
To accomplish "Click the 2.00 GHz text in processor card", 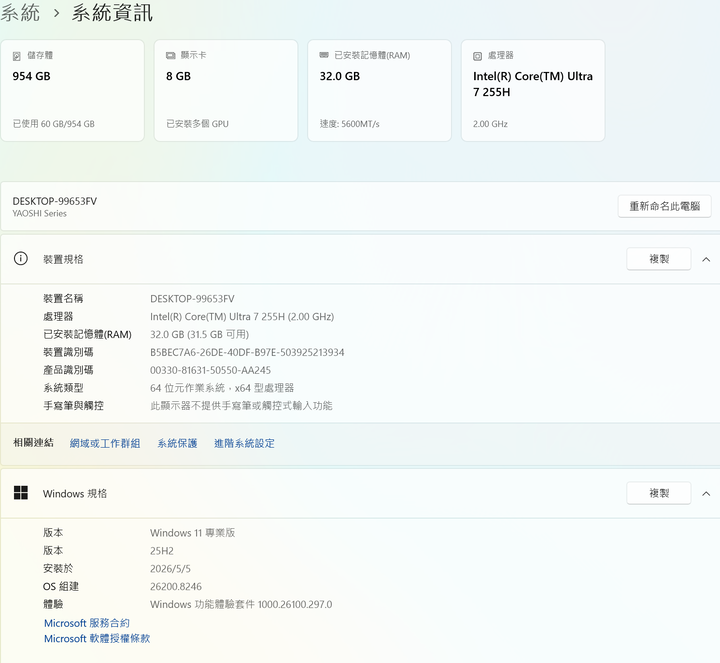I will tap(490, 124).
